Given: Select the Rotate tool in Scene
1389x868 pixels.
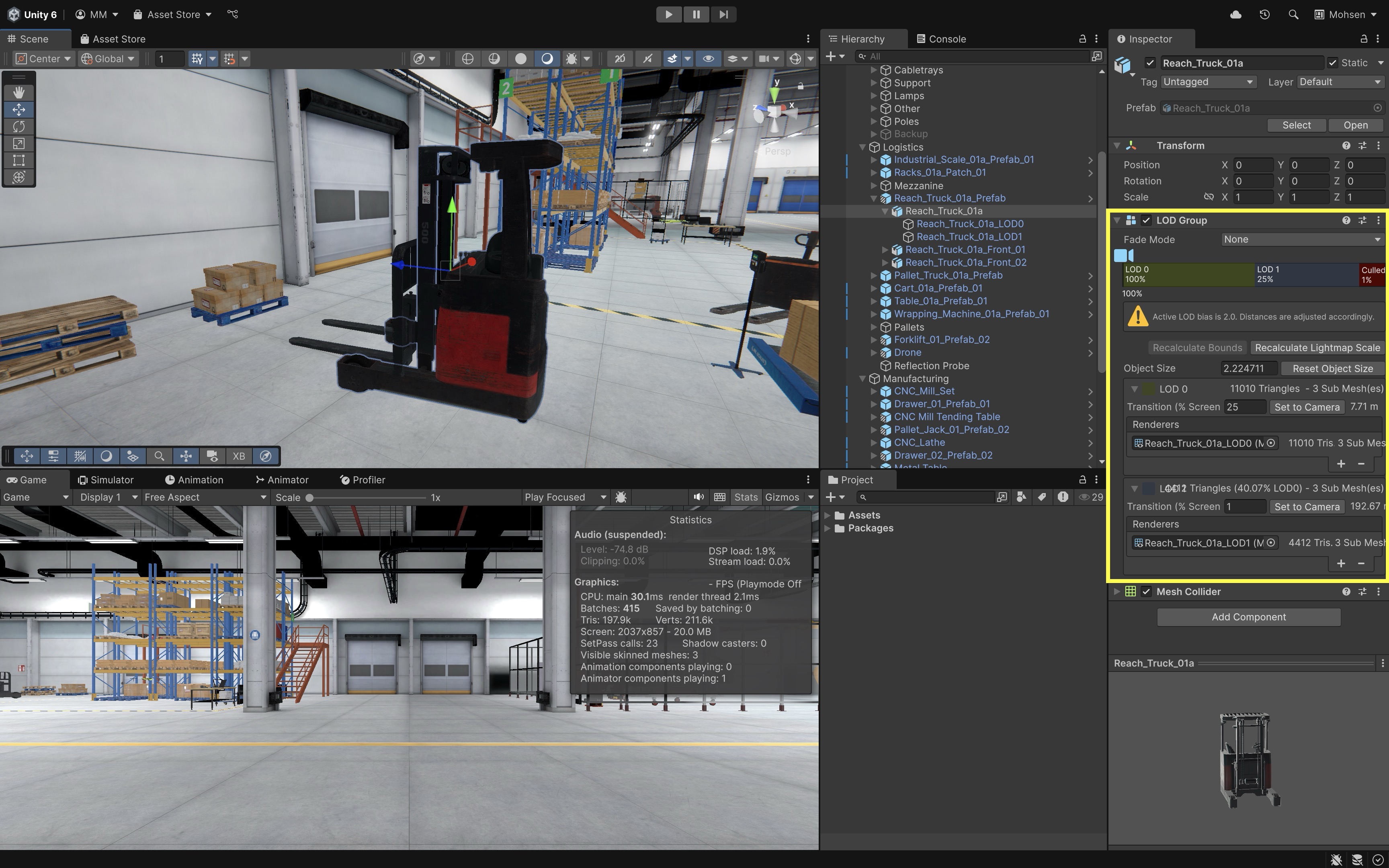Looking at the screenshot, I should (19, 126).
